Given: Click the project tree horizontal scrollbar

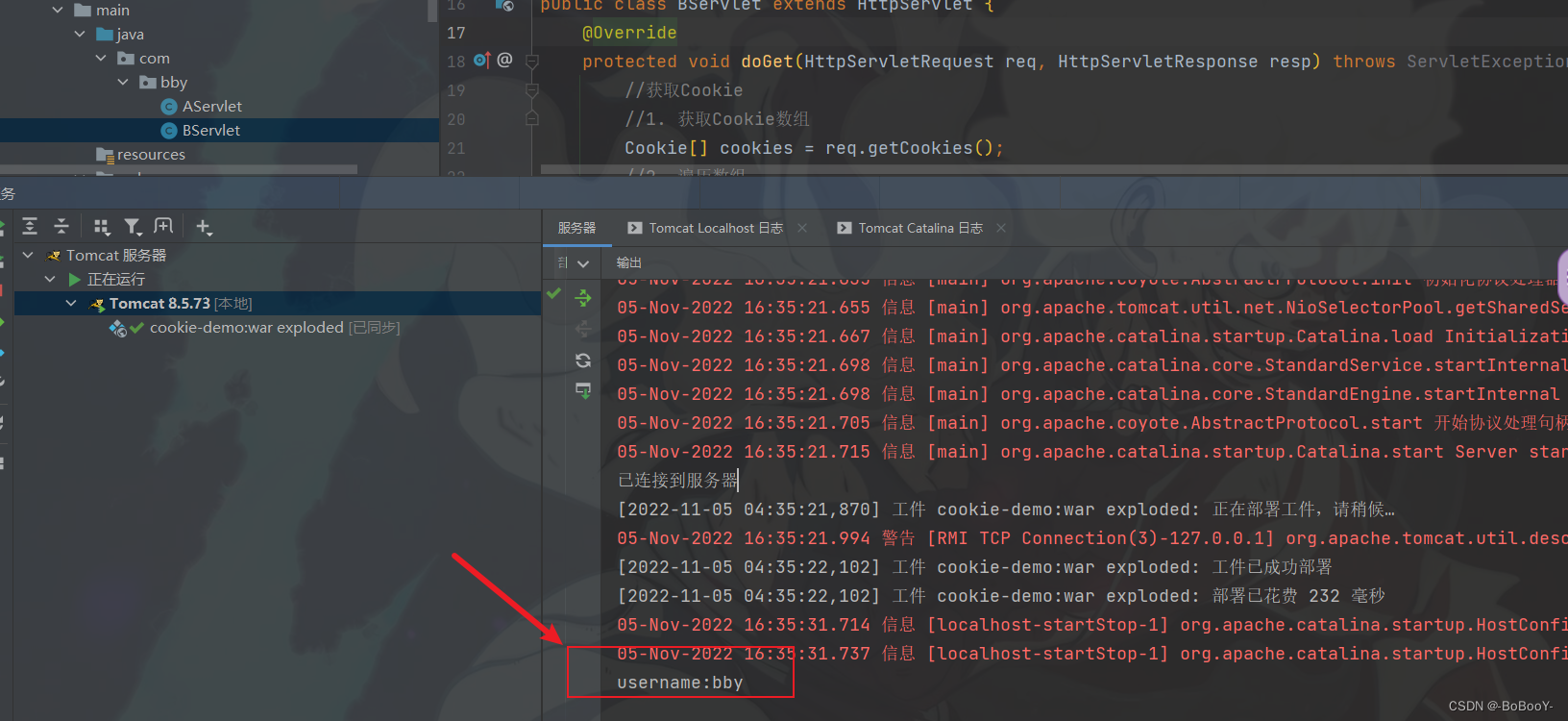Looking at the screenshot, I should [x=180, y=170].
